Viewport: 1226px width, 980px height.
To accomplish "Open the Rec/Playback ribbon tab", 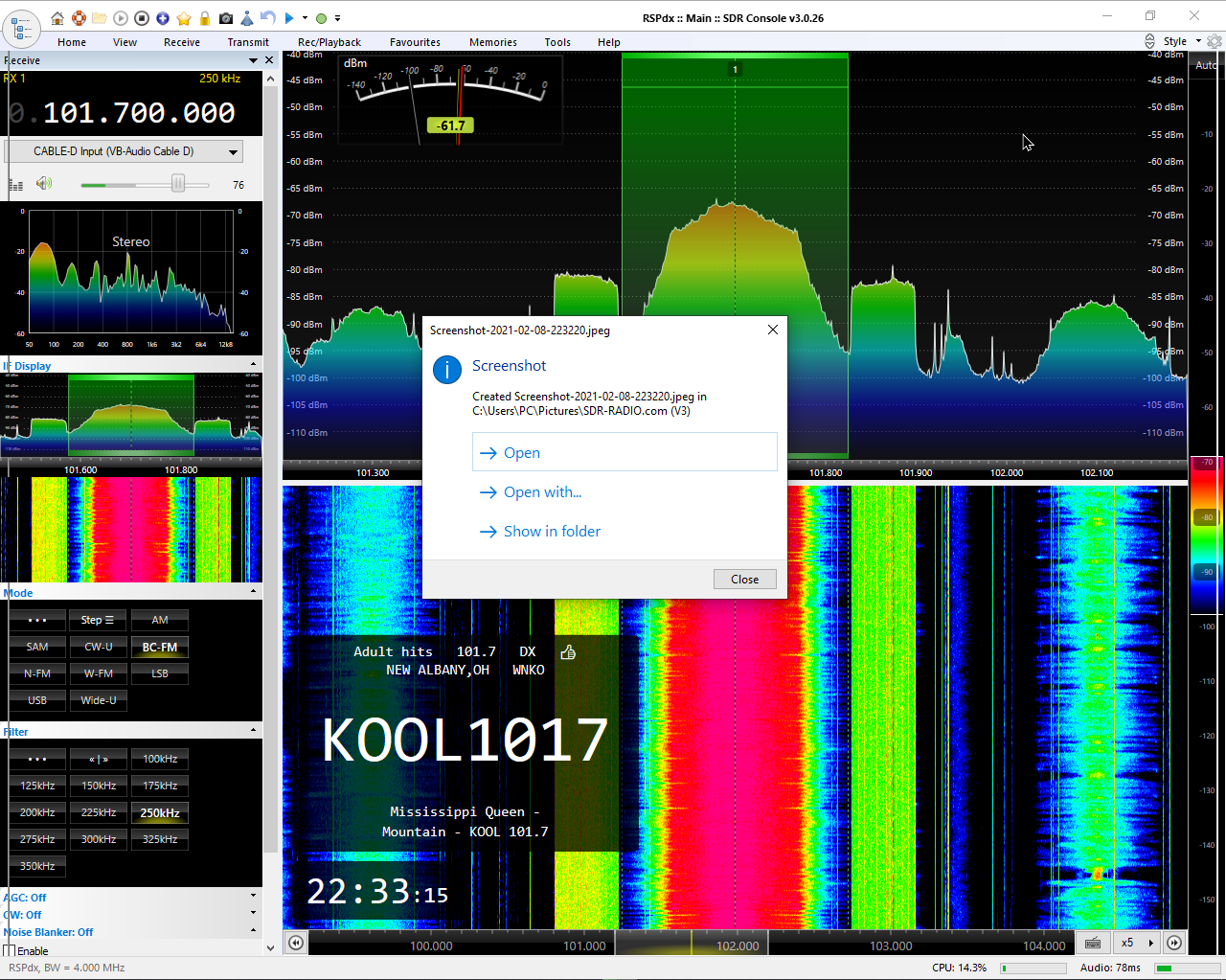I will tap(329, 42).
